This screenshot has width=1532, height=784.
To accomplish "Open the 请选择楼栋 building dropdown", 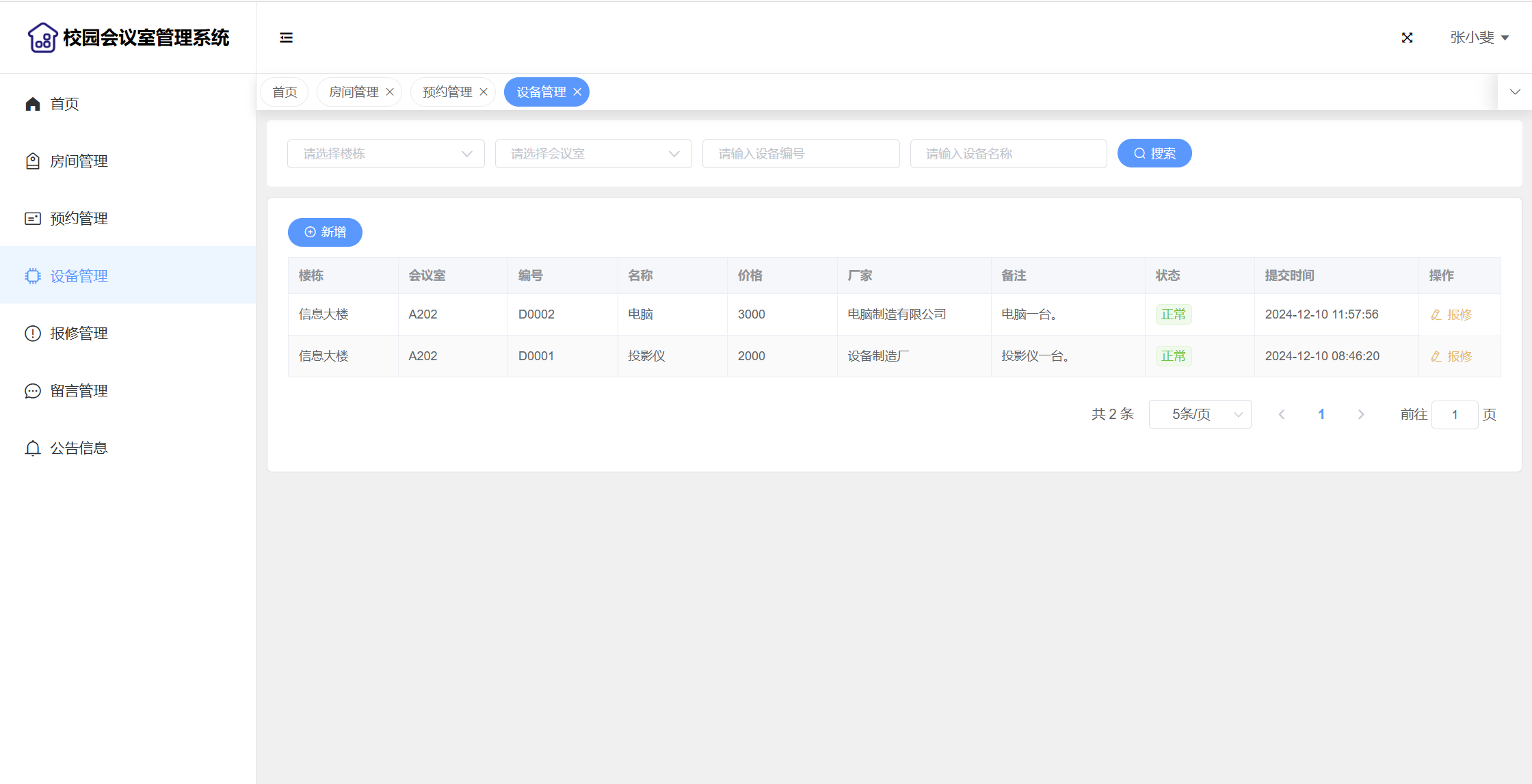I will pyautogui.click(x=386, y=154).
